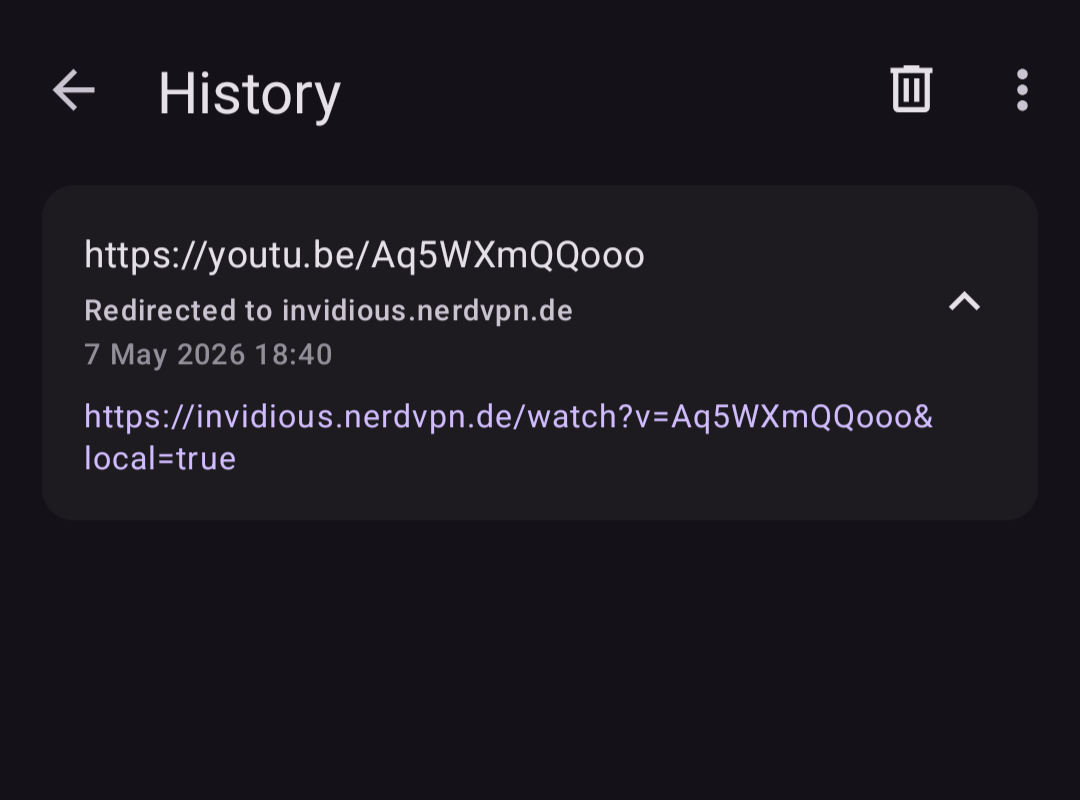Viewport: 1080px width, 800px height.
Task: Click the History page title
Action: tap(249, 94)
